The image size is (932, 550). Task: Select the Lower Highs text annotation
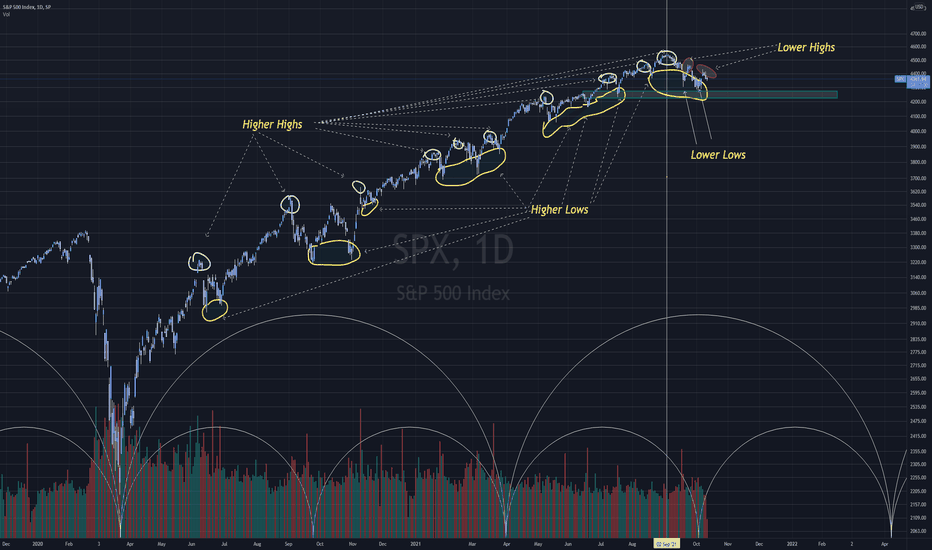click(x=806, y=48)
